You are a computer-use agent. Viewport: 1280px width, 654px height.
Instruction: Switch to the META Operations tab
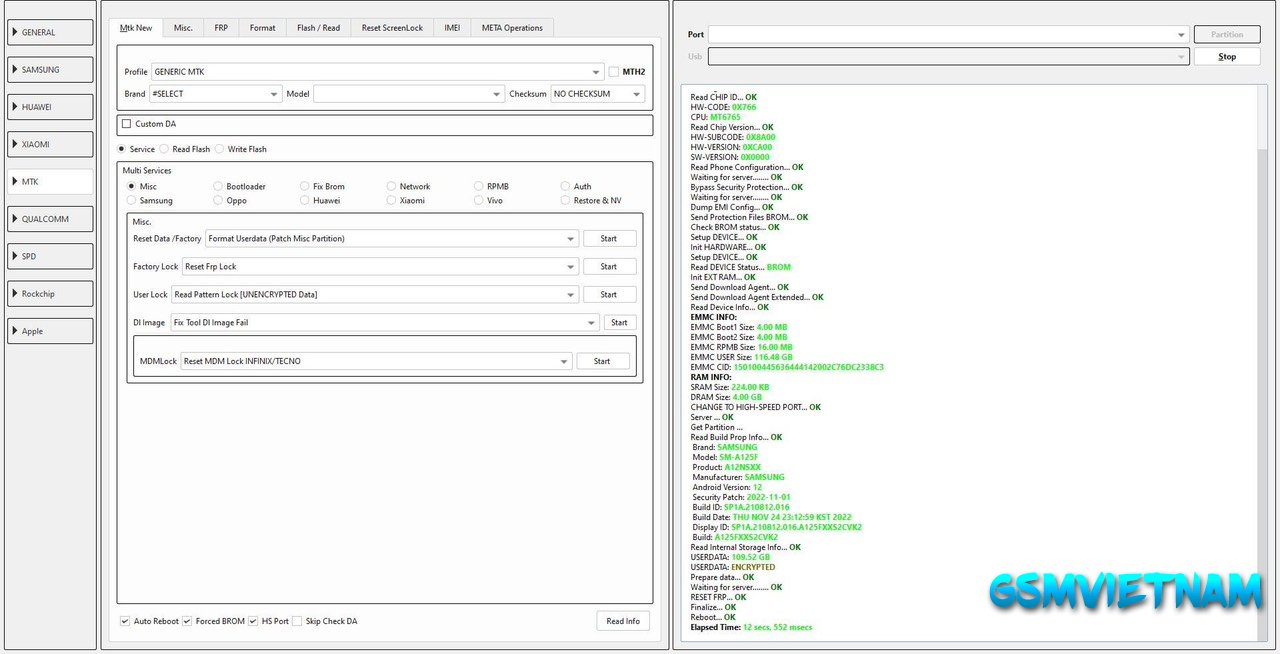pos(512,28)
